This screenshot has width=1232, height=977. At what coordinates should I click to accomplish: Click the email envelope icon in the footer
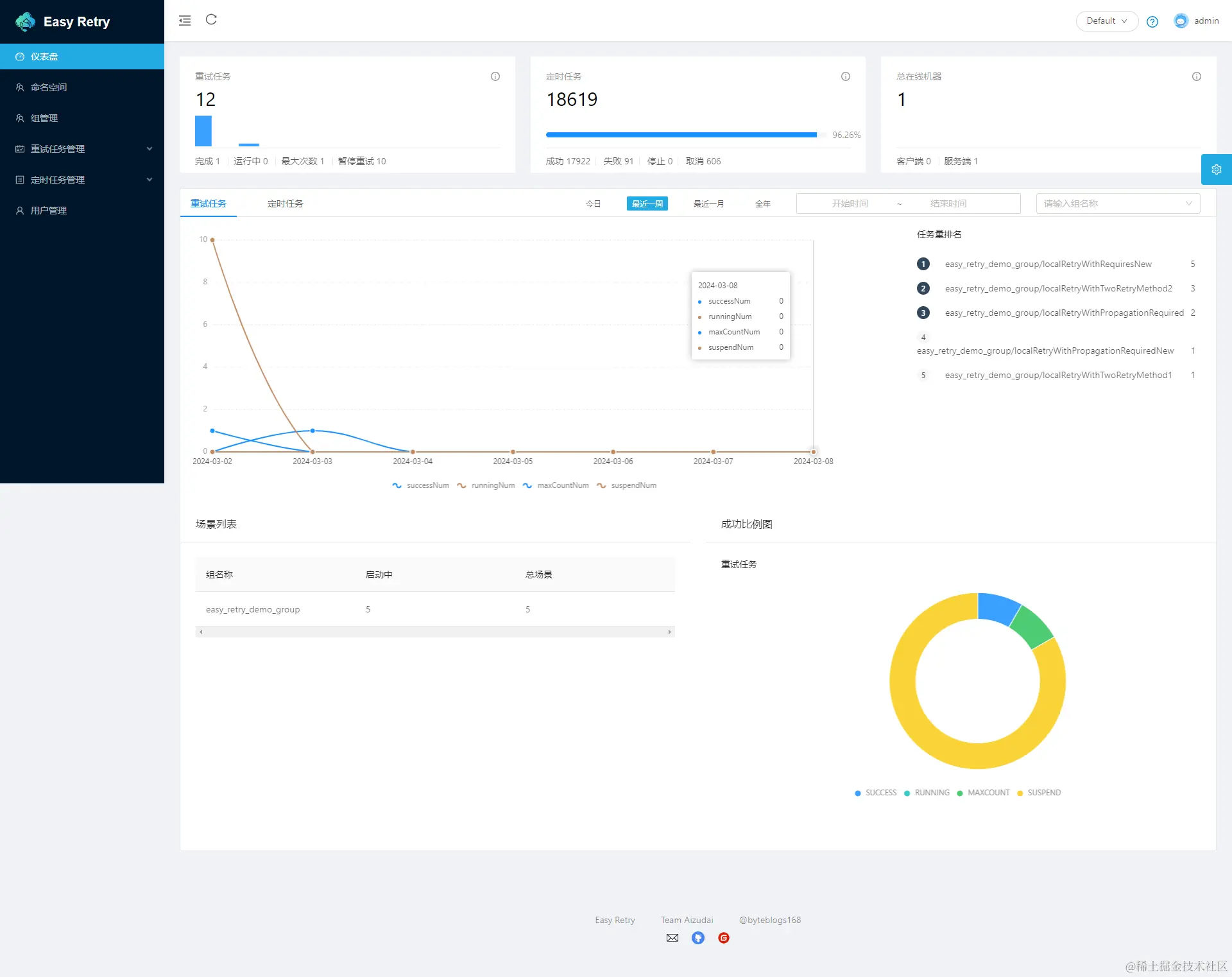672,938
